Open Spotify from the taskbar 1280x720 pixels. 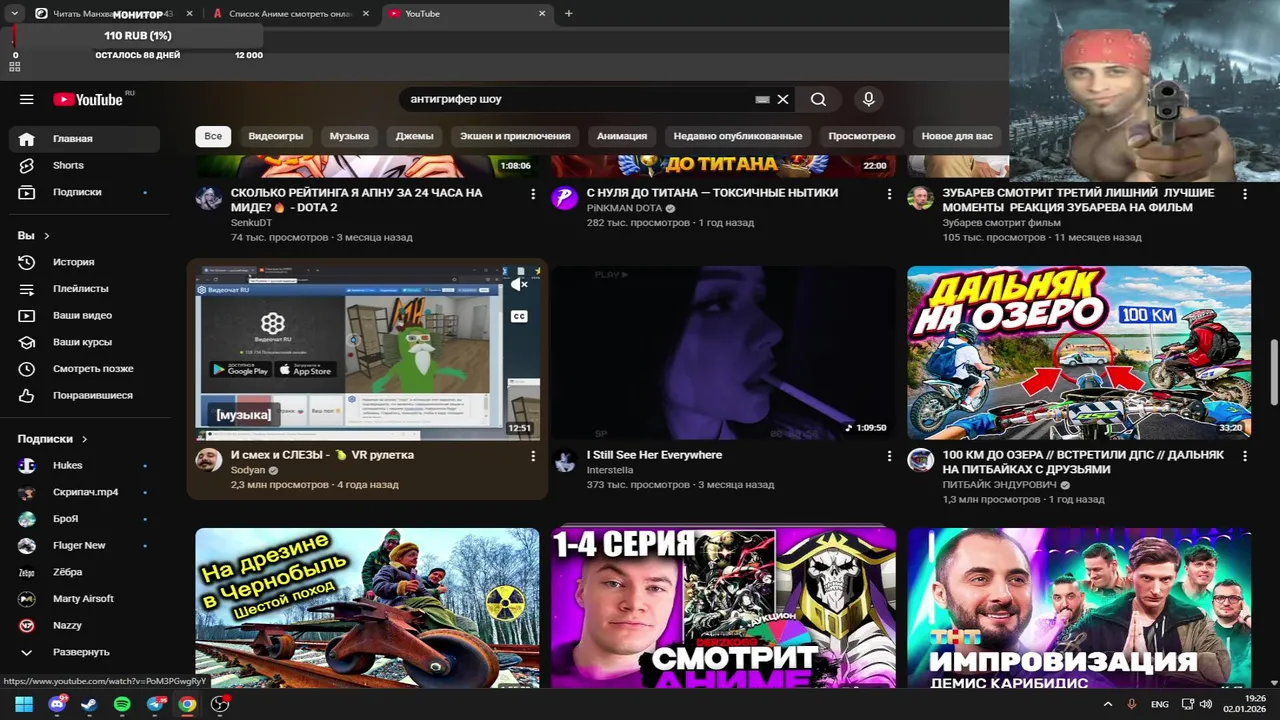(x=122, y=704)
